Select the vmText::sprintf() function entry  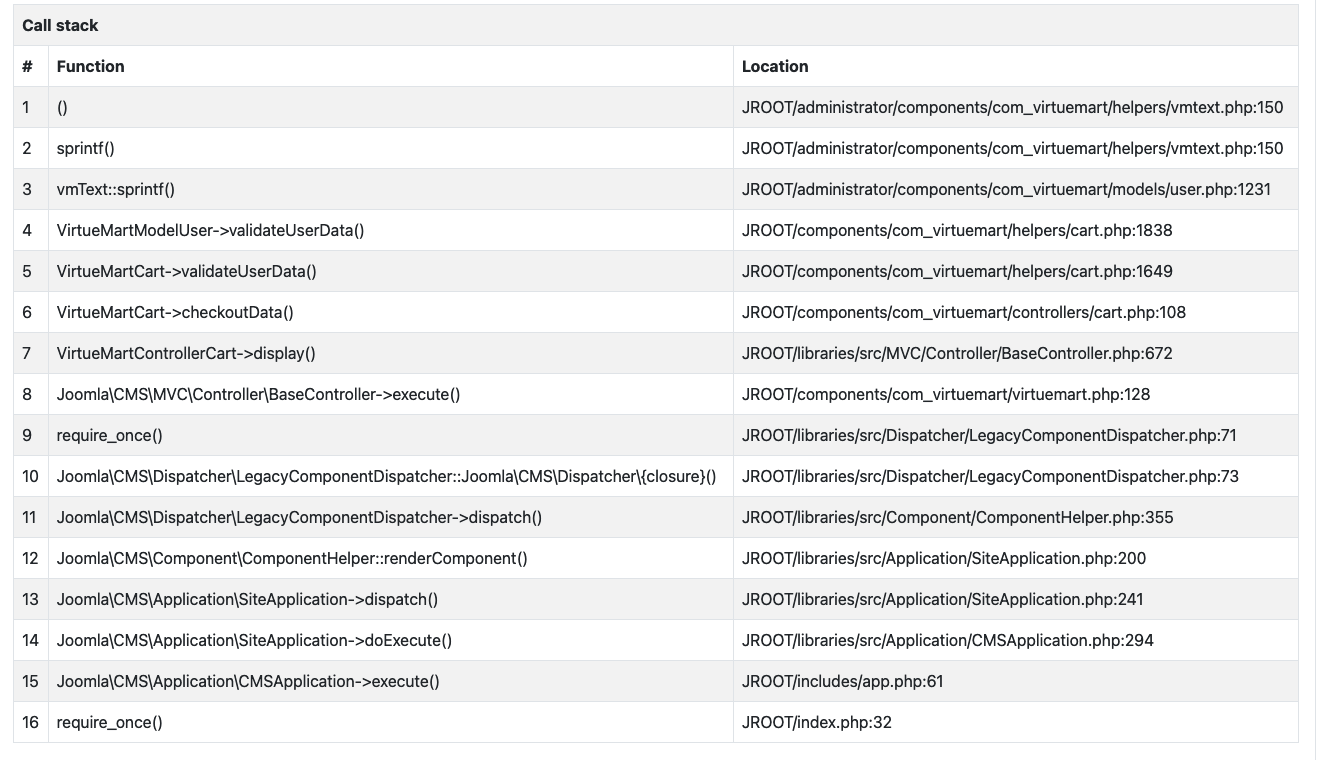click(x=116, y=189)
